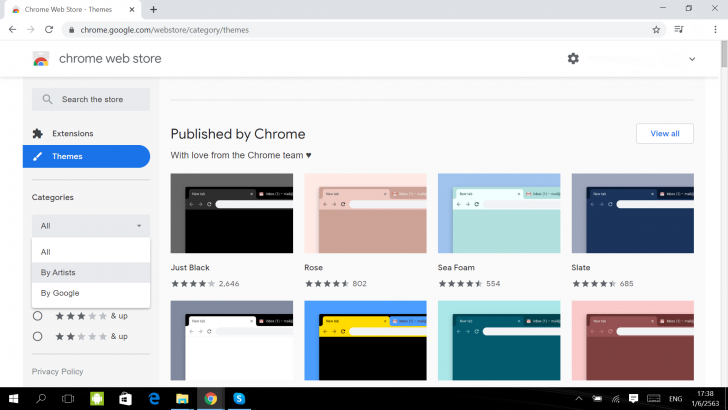
Task: Open the Microsoft Store taskbar icon
Action: coord(125,398)
